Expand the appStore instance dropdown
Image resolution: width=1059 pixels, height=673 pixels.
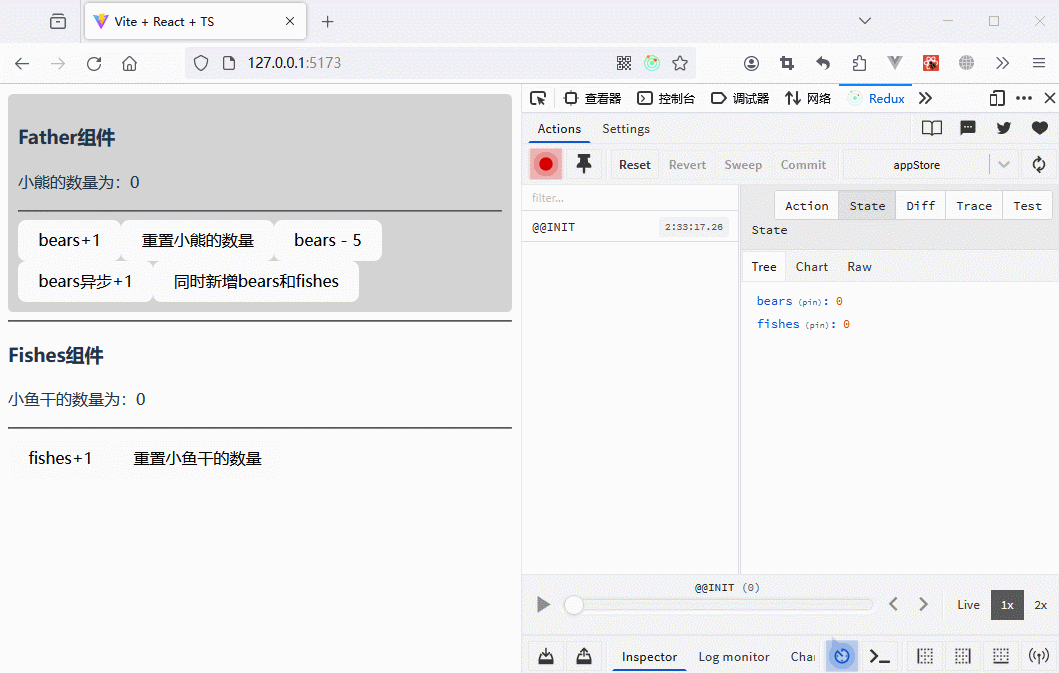pos(1004,165)
